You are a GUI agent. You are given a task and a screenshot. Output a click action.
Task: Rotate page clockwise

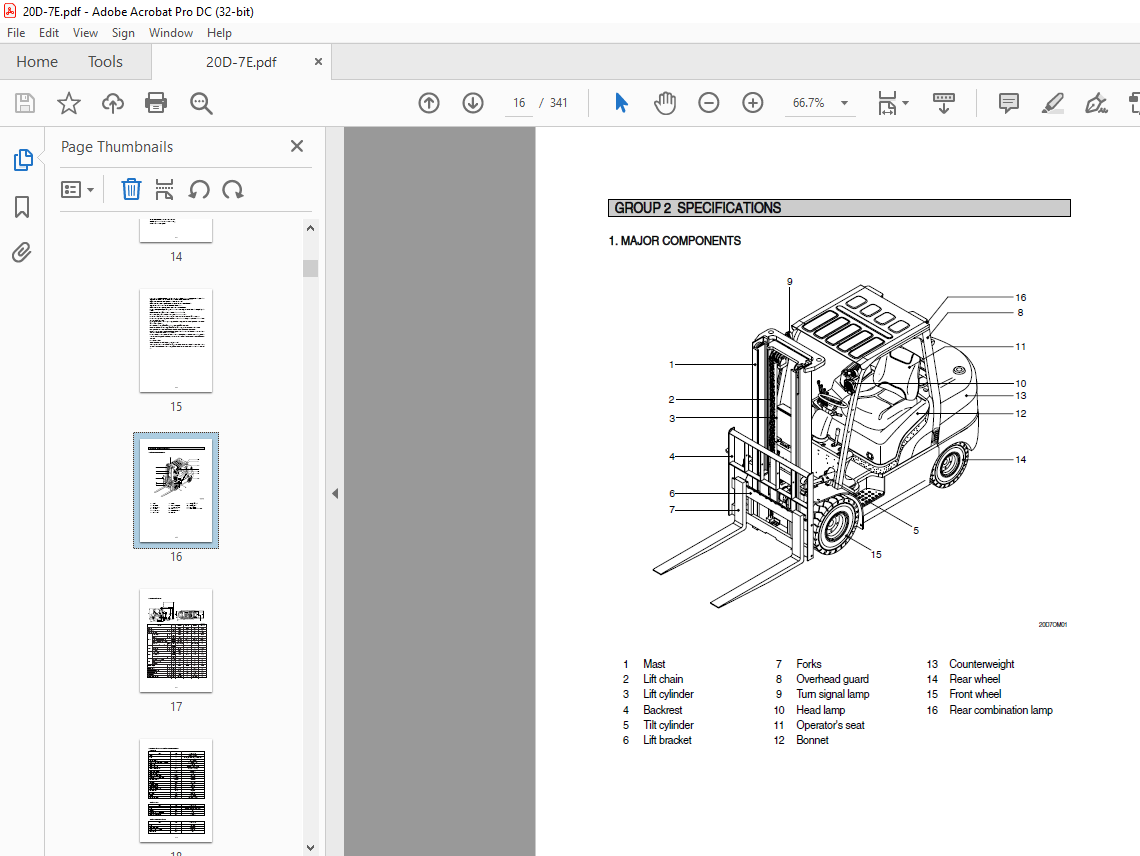233,190
